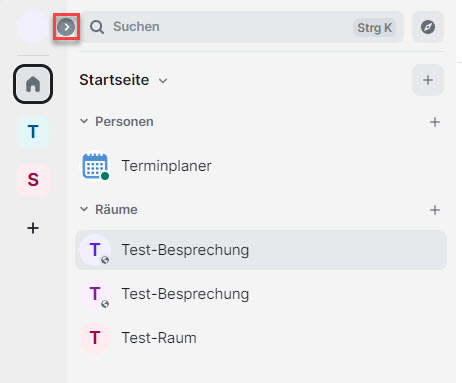Open the Terminplaner chat

(x=261, y=166)
